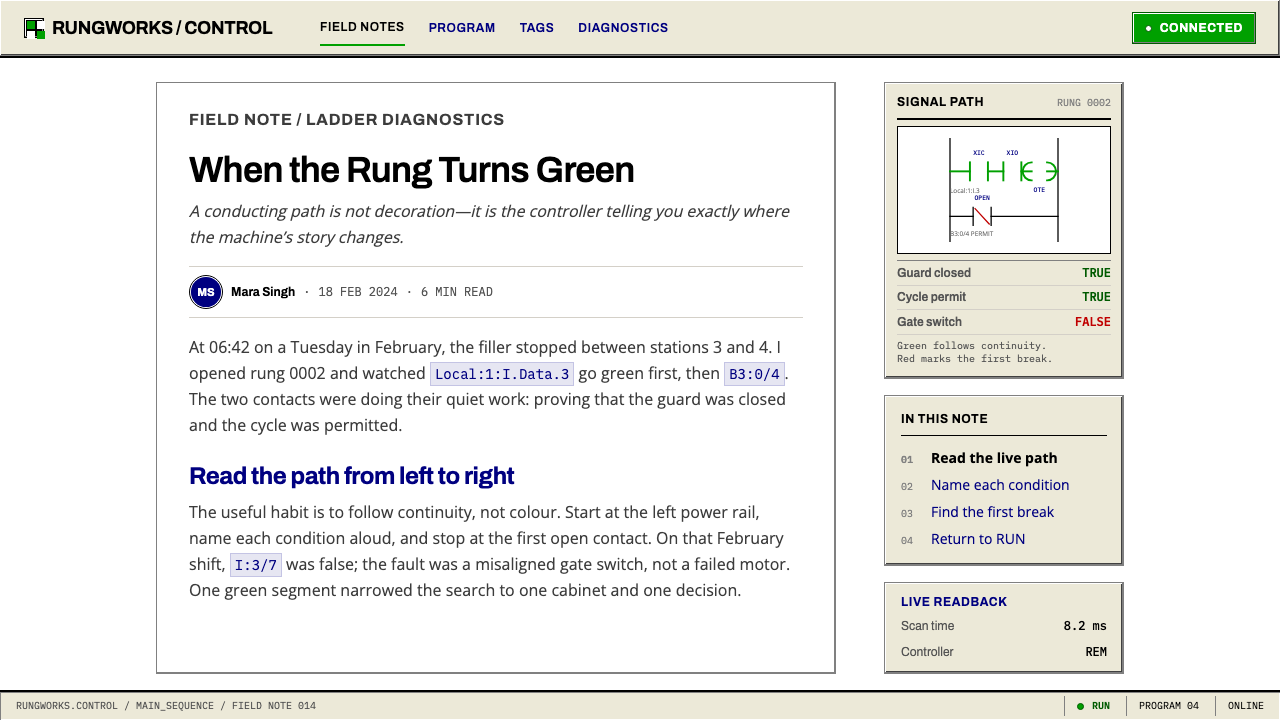Click the Rungworks logo icon
The width and height of the screenshot is (1280, 720).
(34, 28)
